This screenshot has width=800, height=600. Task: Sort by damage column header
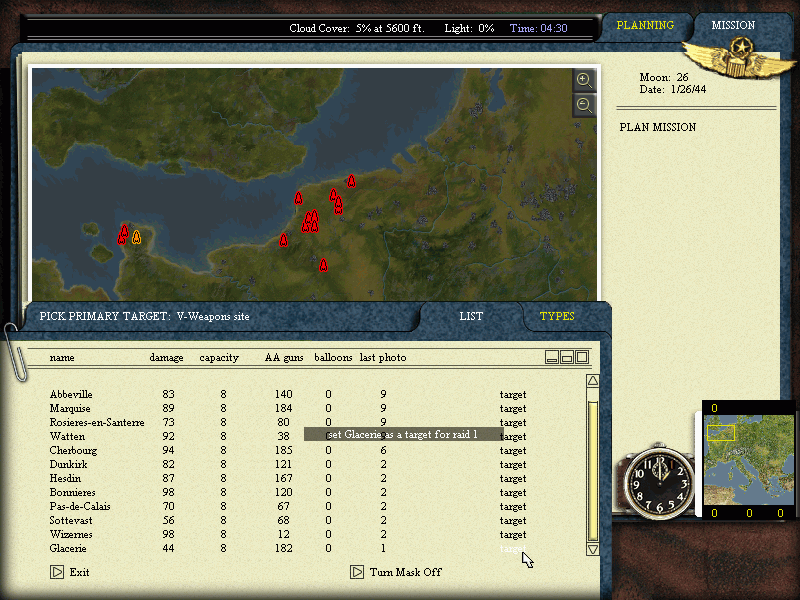click(166, 358)
